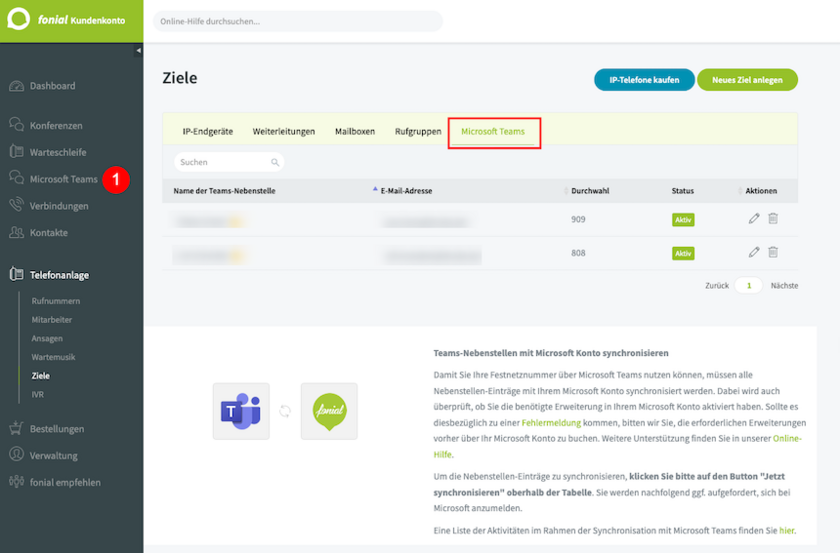This screenshot has width=840, height=553.
Task: Click the trash icon for extension 808
Action: pos(773,253)
